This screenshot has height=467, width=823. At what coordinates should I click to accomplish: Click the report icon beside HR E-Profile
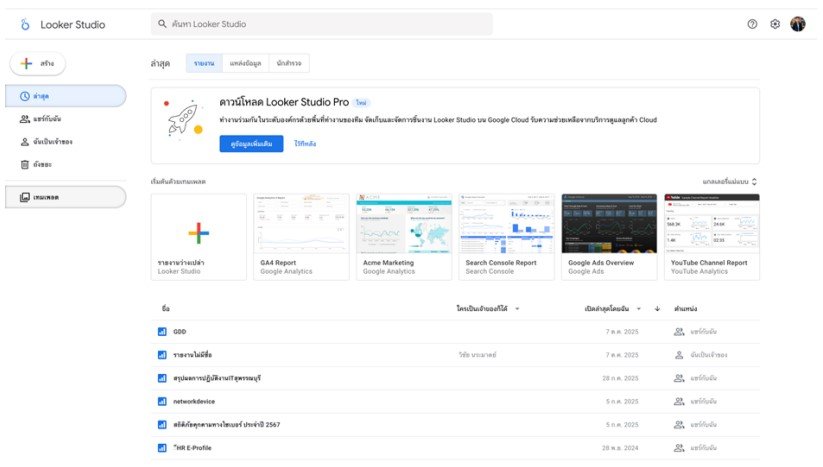pyautogui.click(x=161, y=448)
